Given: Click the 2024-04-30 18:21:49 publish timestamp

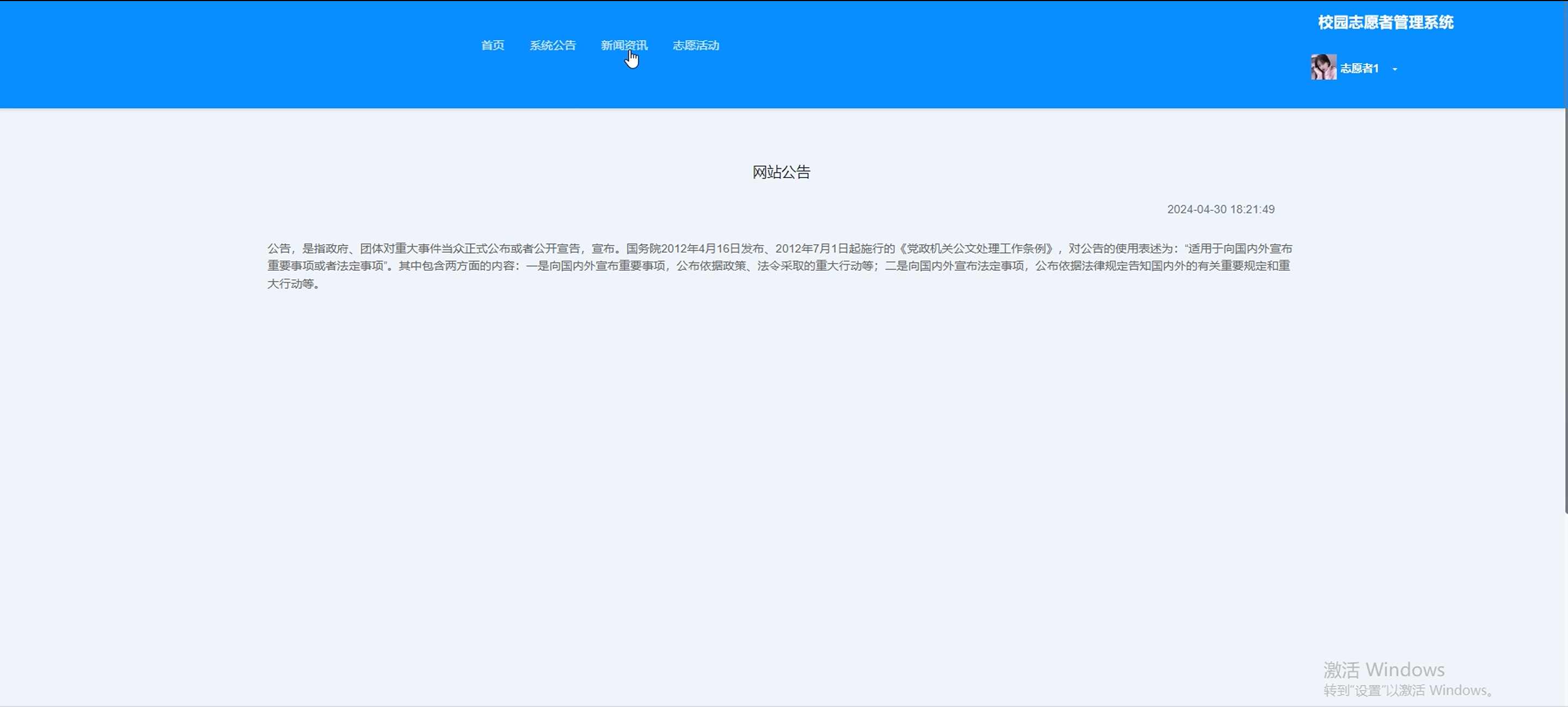Looking at the screenshot, I should tap(1221, 210).
